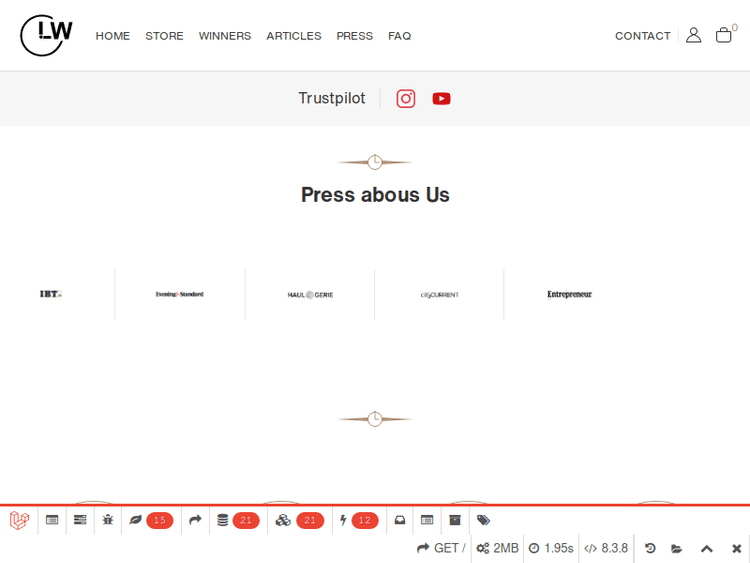Open the Instagram profile icon
This screenshot has width=750, height=563.
[405, 98]
